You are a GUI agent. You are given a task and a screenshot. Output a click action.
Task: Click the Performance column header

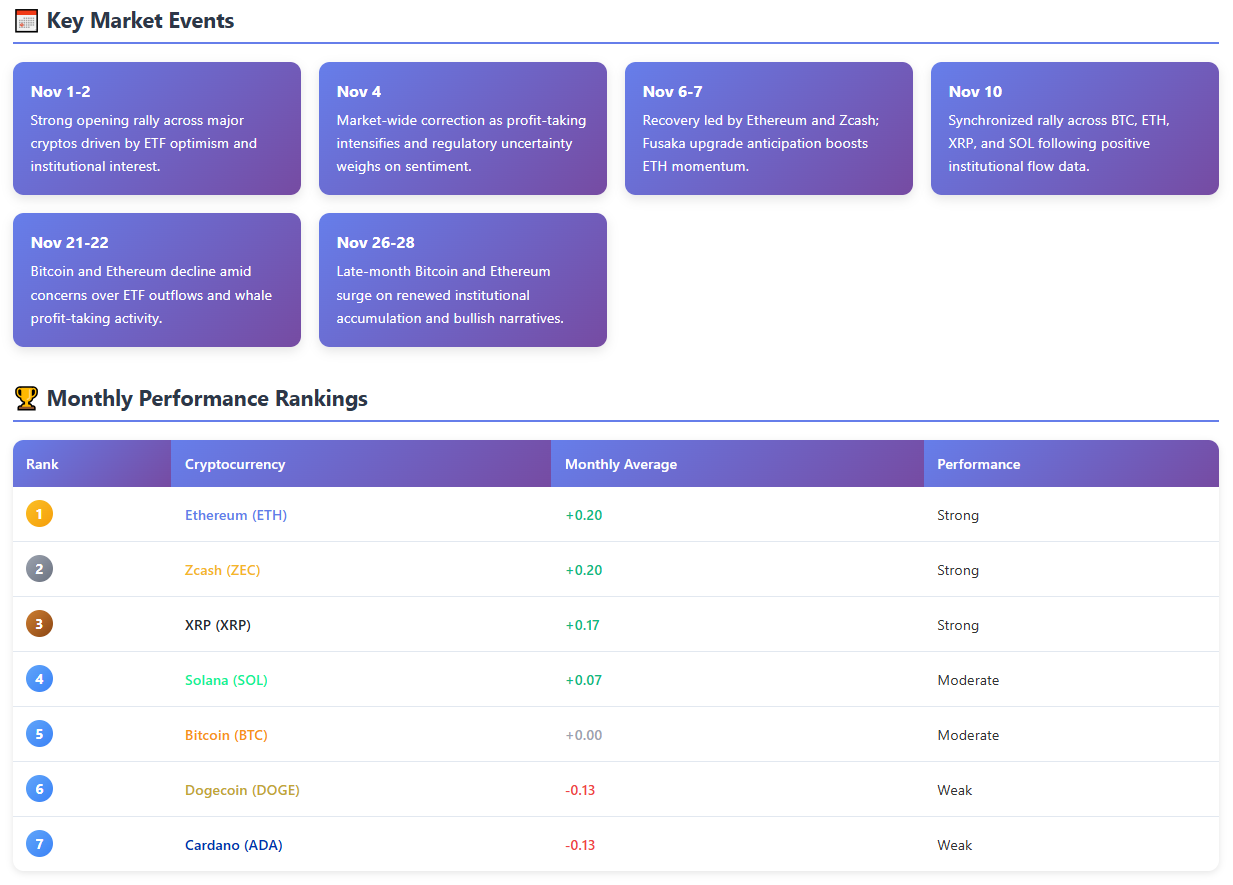click(1071, 464)
